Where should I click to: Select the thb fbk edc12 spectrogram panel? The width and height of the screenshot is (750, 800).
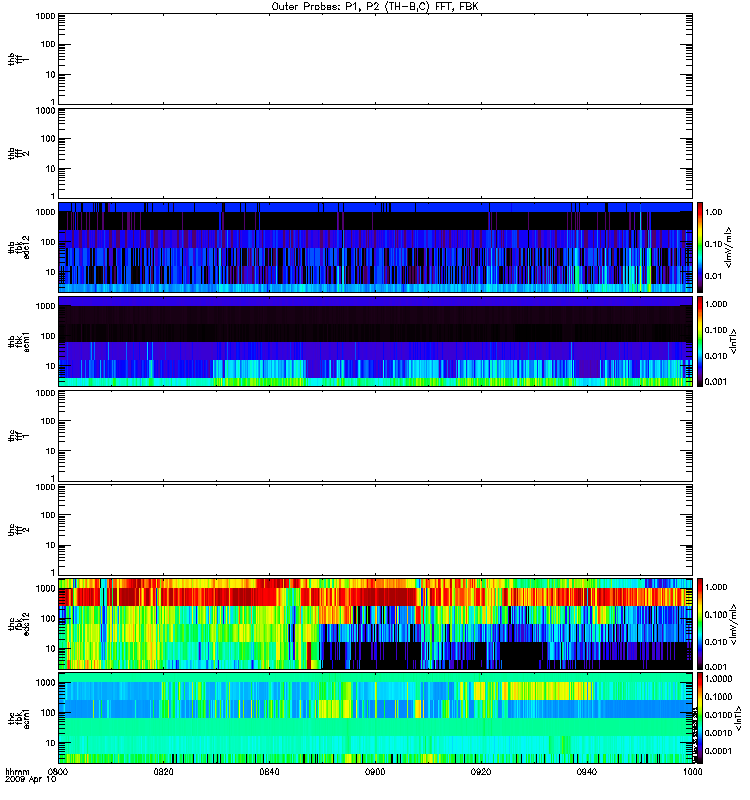[x=375, y=247]
